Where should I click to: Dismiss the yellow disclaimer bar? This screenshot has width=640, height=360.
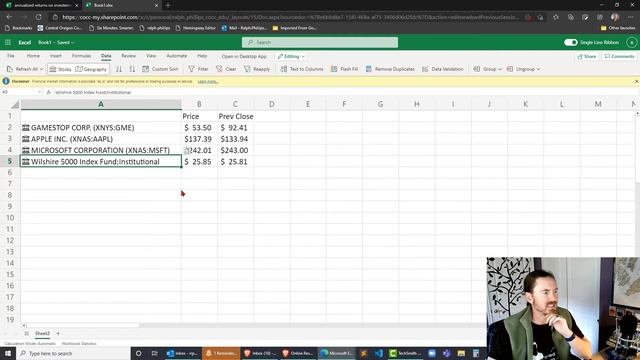click(636, 82)
